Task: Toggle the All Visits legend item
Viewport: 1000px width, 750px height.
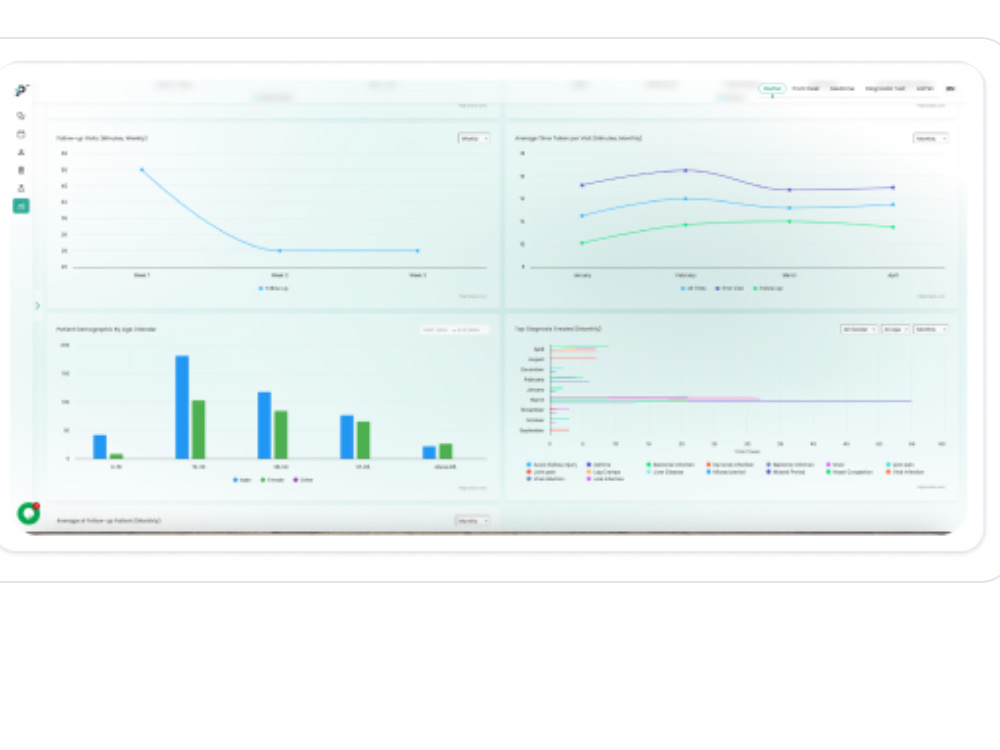Action: click(693, 288)
